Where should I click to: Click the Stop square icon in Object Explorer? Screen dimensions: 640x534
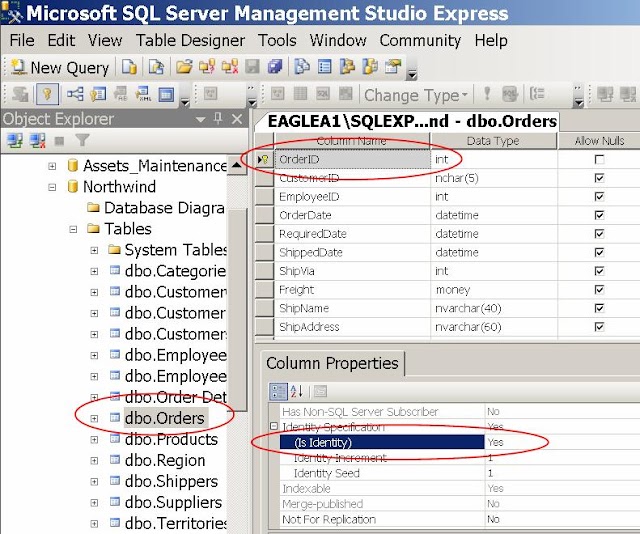(x=59, y=141)
